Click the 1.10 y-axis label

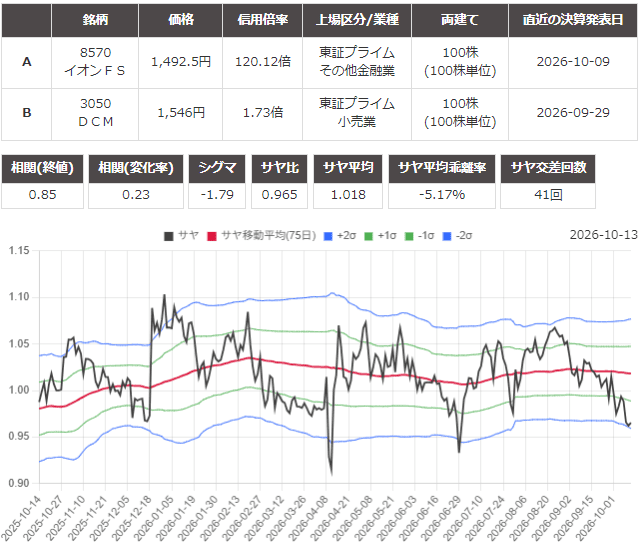click(x=19, y=297)
